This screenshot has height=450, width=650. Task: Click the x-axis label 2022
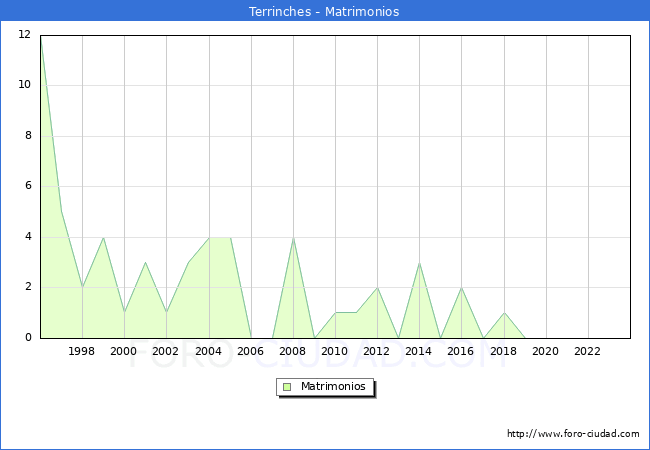[587, 351]
